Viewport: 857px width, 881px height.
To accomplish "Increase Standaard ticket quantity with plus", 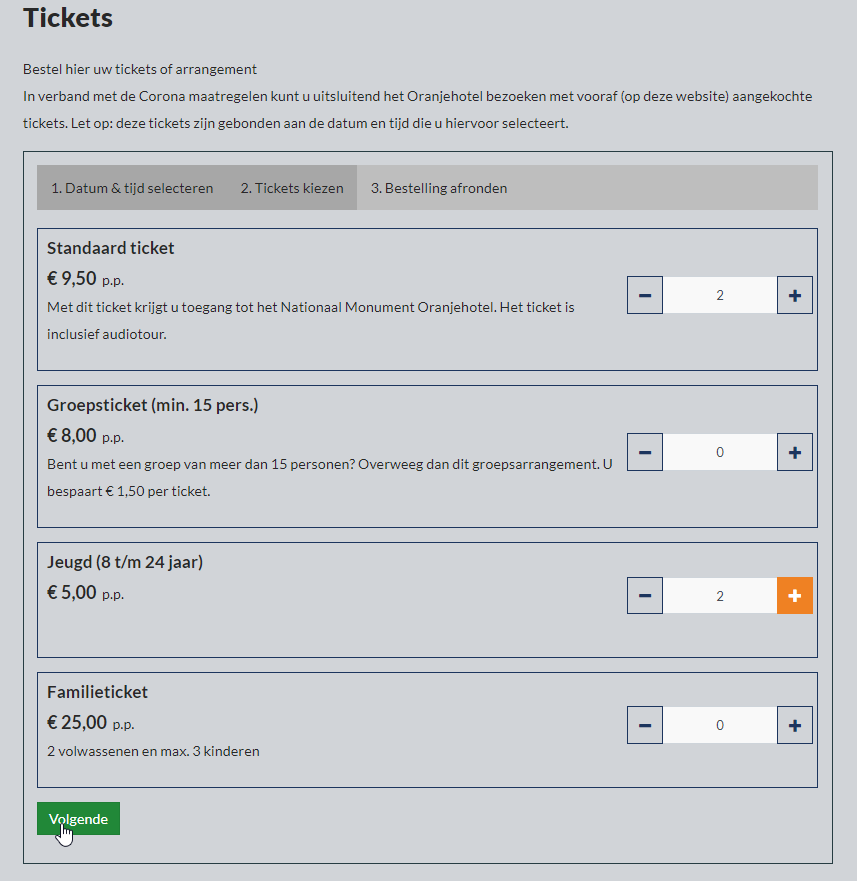I will pos(795,295).
